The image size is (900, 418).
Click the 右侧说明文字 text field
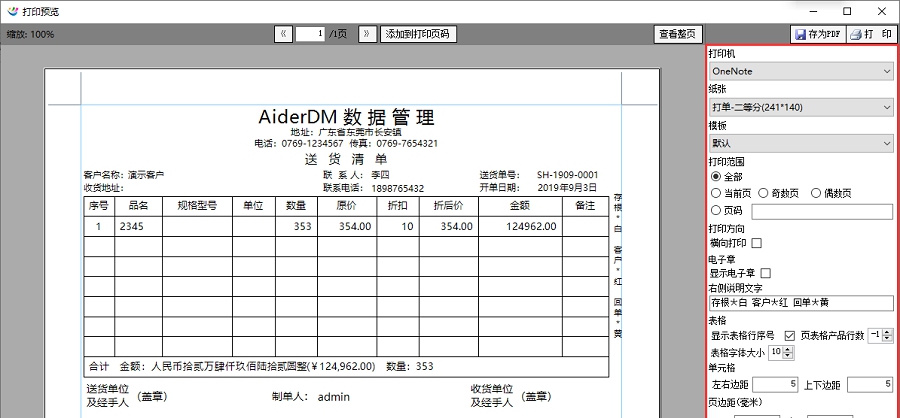click(801, 303)
